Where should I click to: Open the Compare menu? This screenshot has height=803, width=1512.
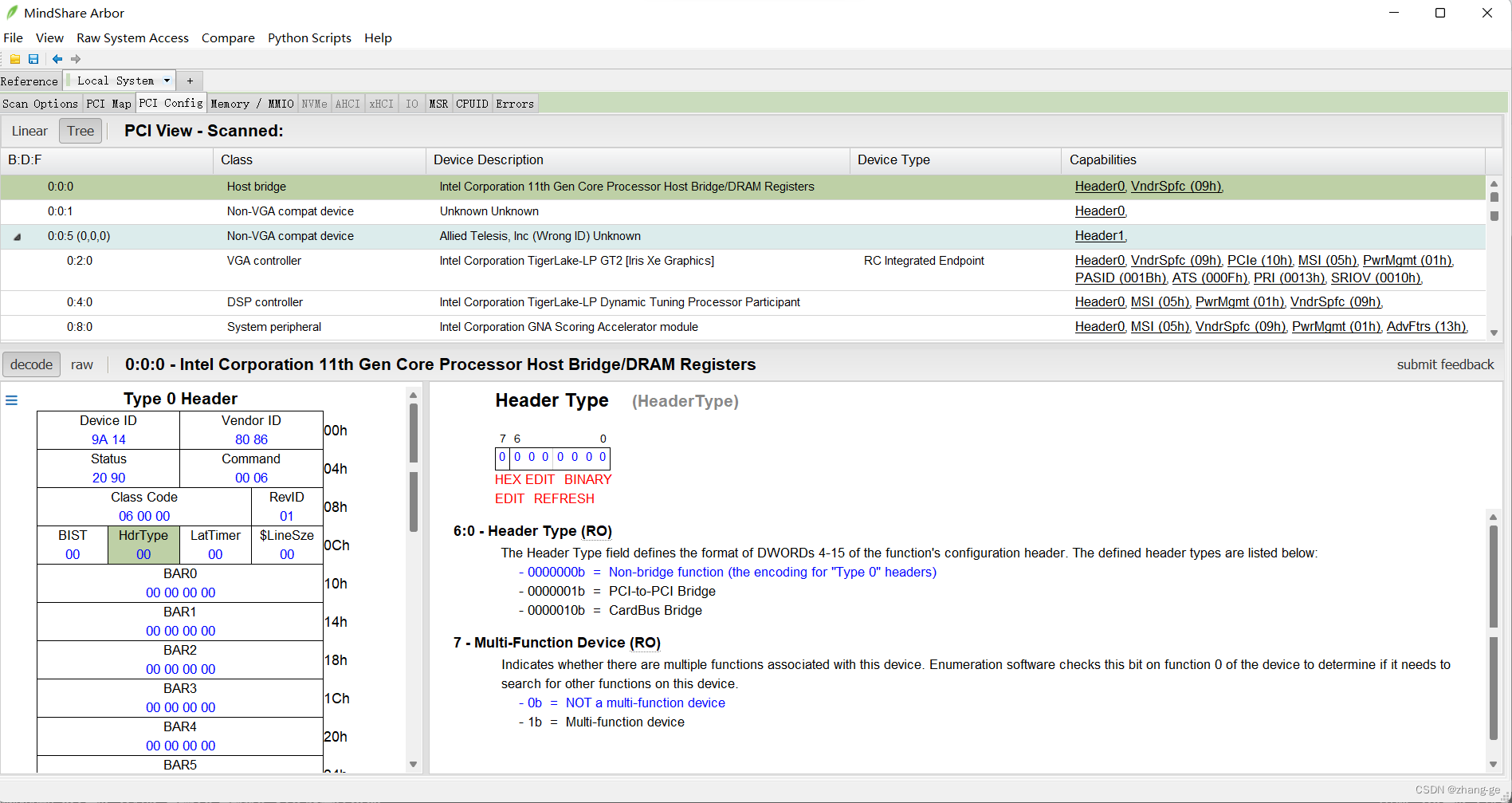click(228, 37)
